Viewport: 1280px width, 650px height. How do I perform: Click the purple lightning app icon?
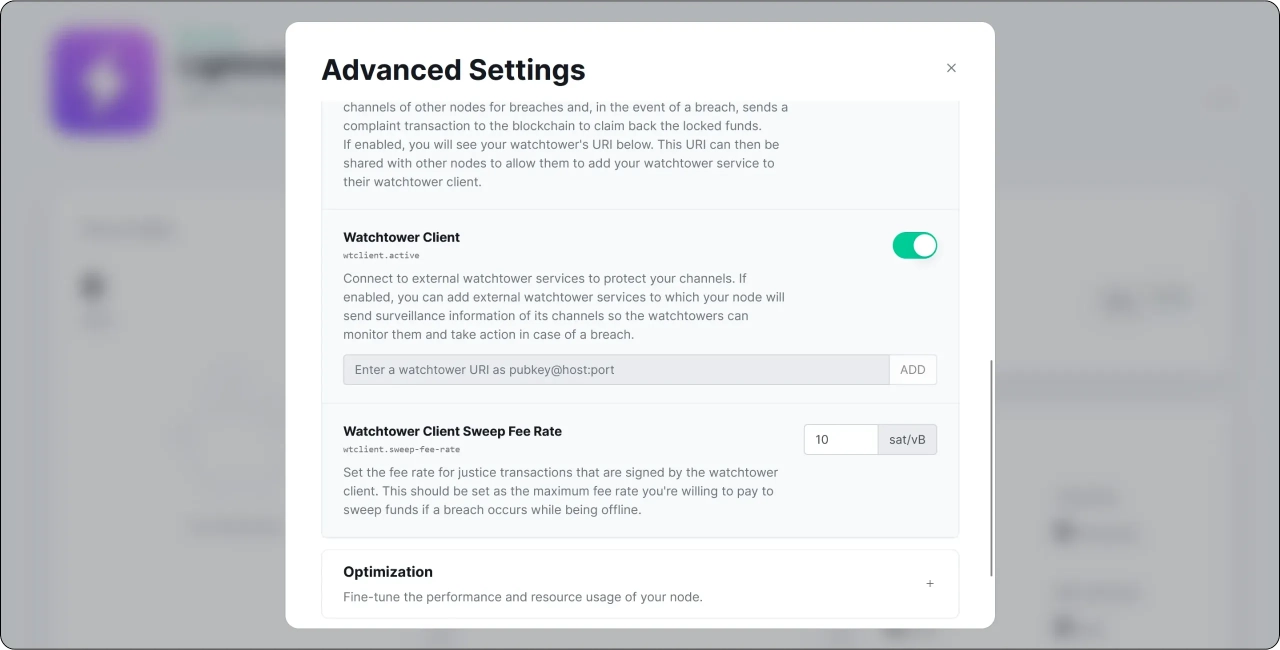click(x=104, y=83)
